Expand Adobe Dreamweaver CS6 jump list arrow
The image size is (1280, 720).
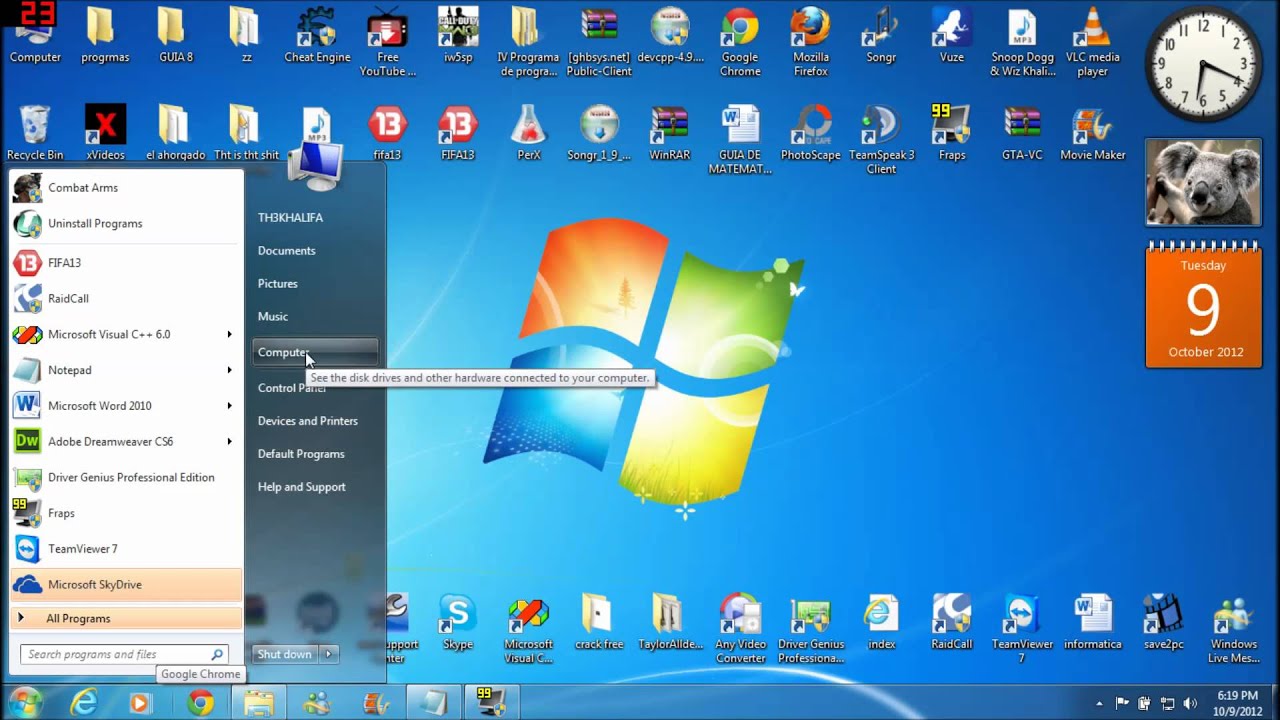tap(229, 441)
